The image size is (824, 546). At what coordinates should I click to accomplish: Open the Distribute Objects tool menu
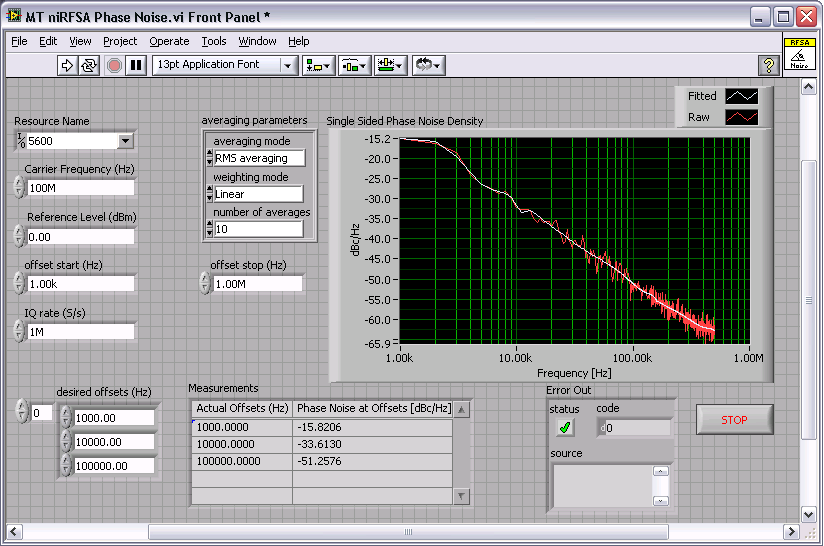point(355,65)
